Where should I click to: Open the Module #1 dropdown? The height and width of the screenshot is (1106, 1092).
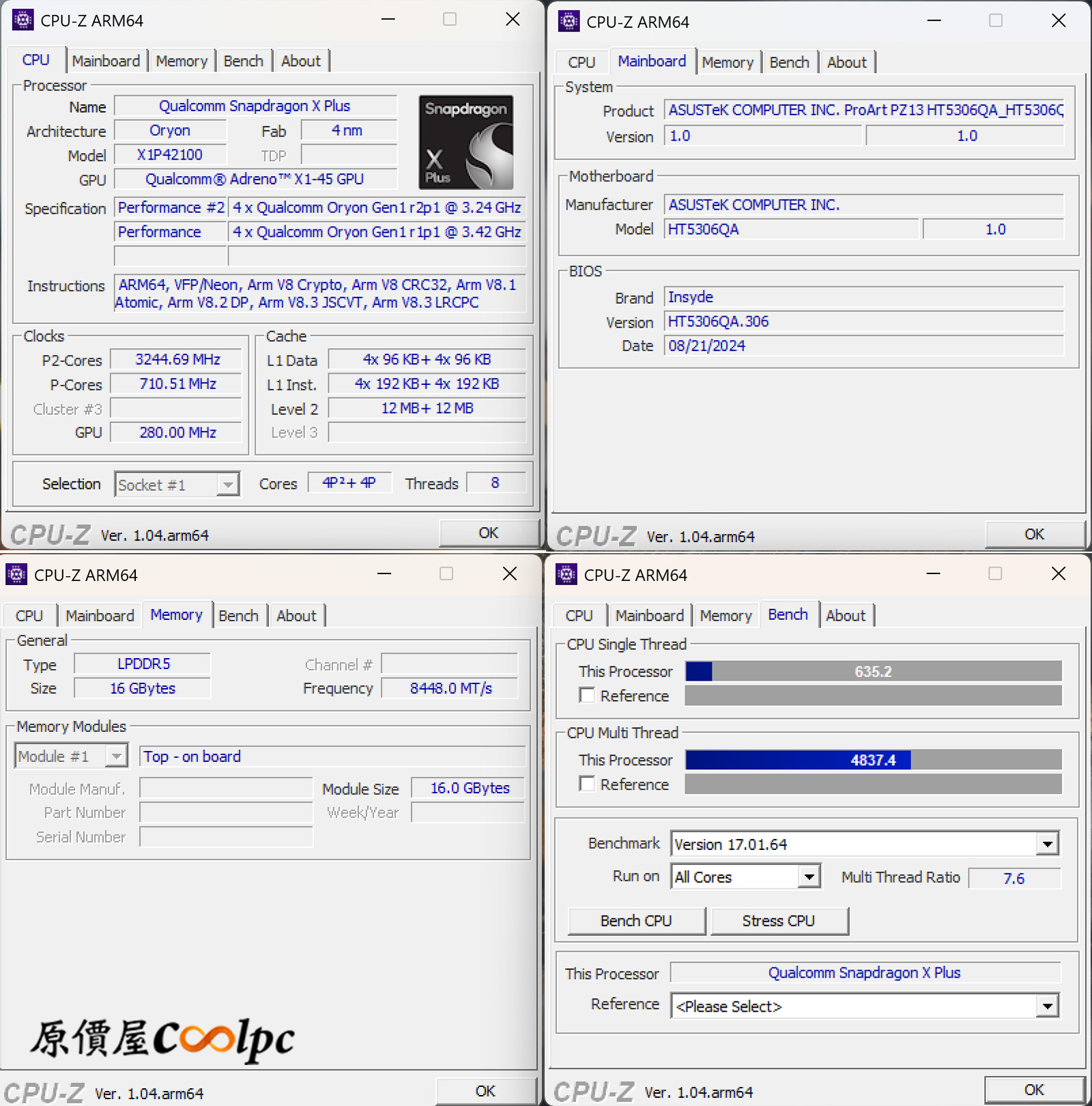pos(71,756)
